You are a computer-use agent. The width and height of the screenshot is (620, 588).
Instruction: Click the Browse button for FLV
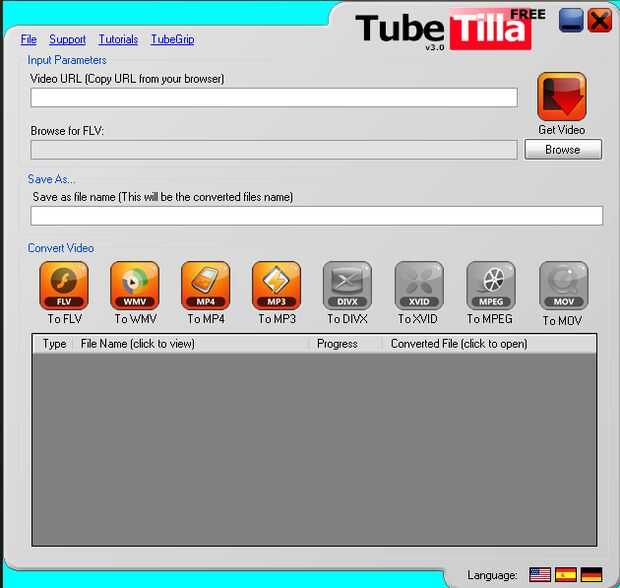(x=563, y=149)
